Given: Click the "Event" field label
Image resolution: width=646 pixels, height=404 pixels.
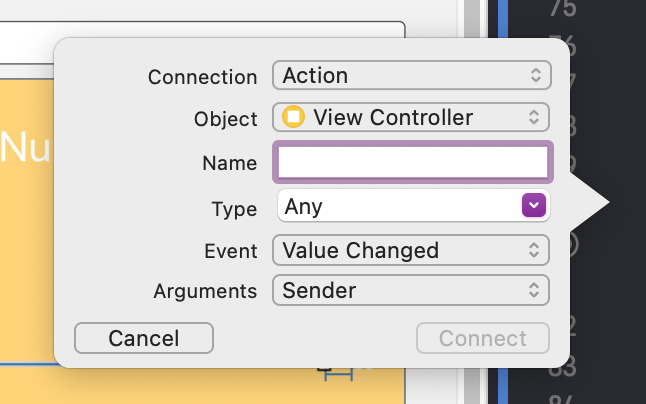Looking at the screenshot, I should (231, 250).
